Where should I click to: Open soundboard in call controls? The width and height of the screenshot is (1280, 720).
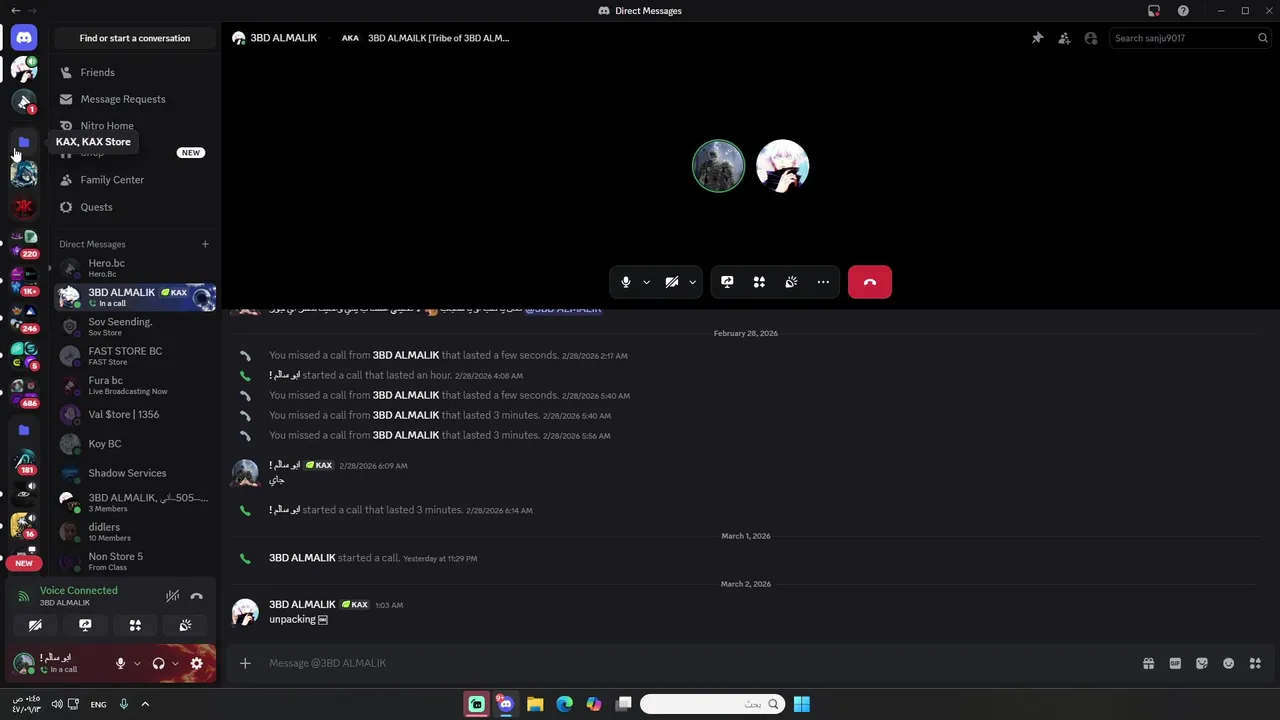(x=791, y=282)
